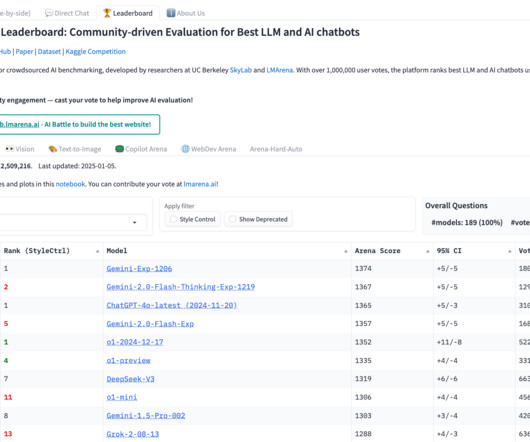
Task: Open the Arena-Hard-Auto sub-tab
Action: click(x=276, y=149)
